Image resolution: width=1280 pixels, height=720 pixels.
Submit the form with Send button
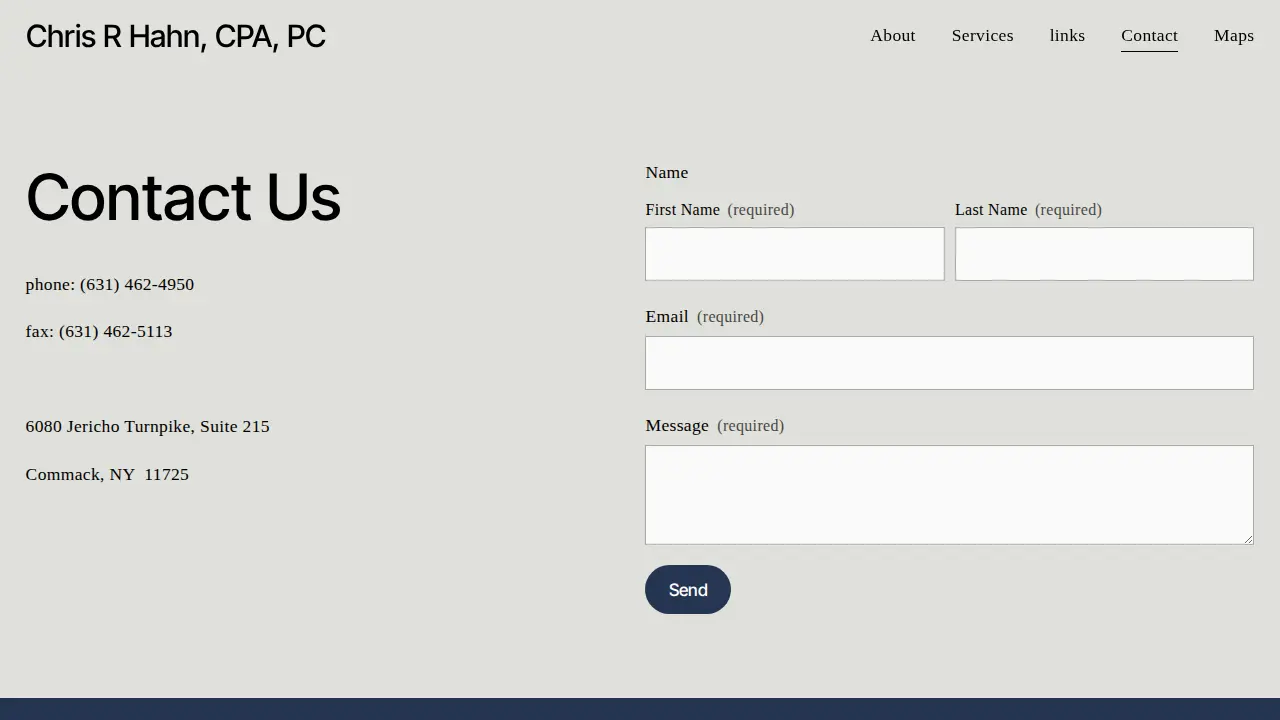[688, 590]
